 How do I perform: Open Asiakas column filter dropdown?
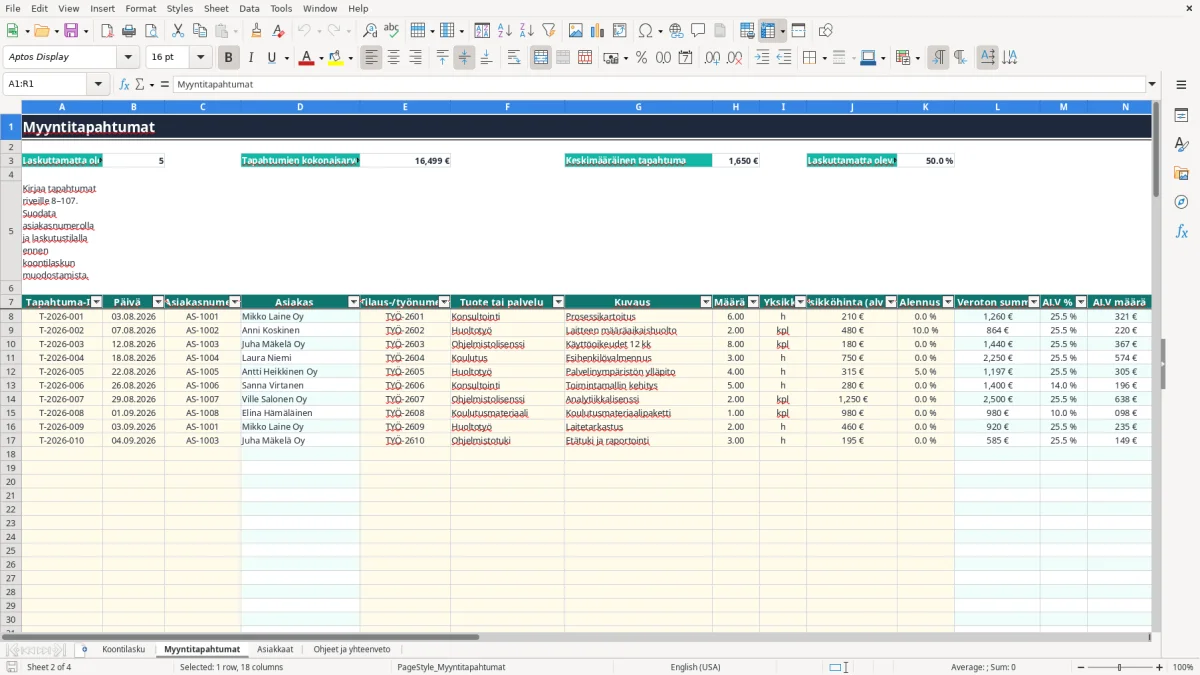pyautogui.click(x=353, y=302)
